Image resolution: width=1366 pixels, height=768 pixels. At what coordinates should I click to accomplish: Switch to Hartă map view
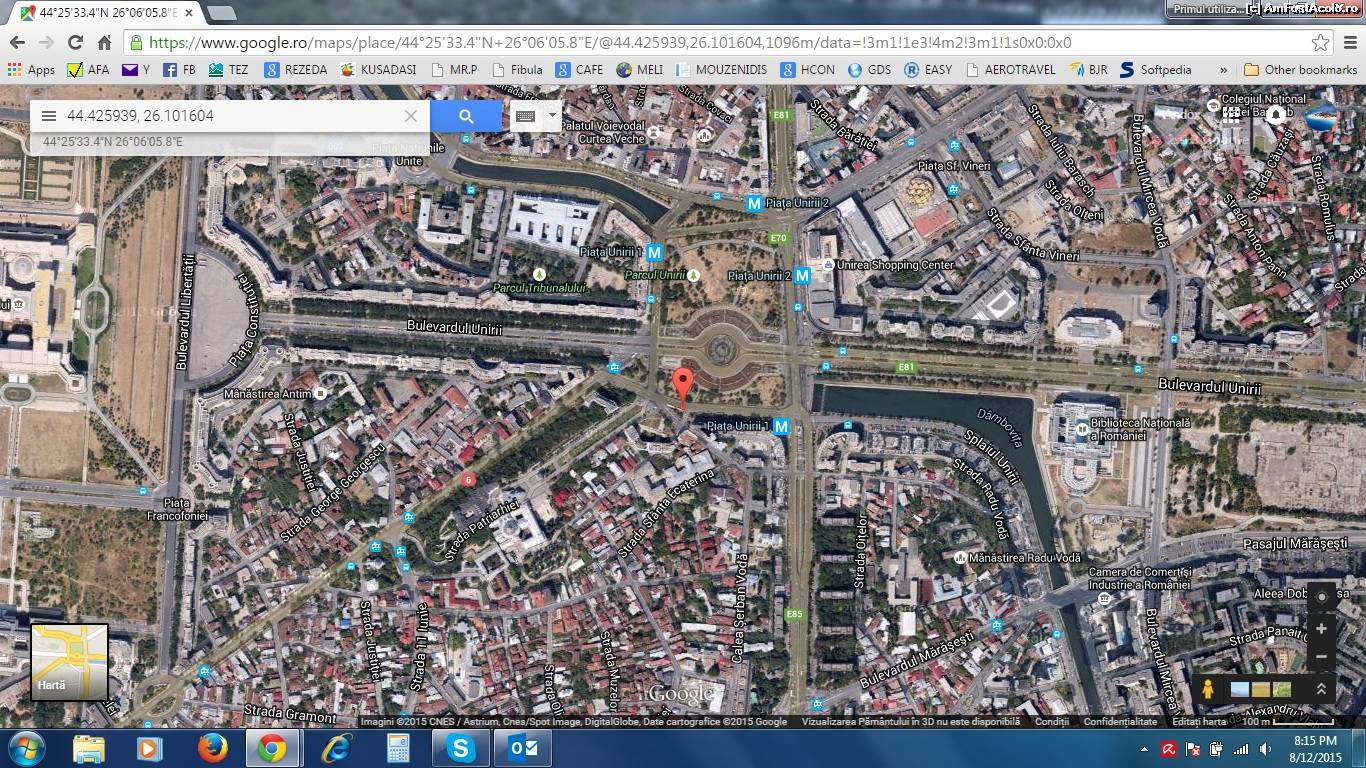[69, 662]
